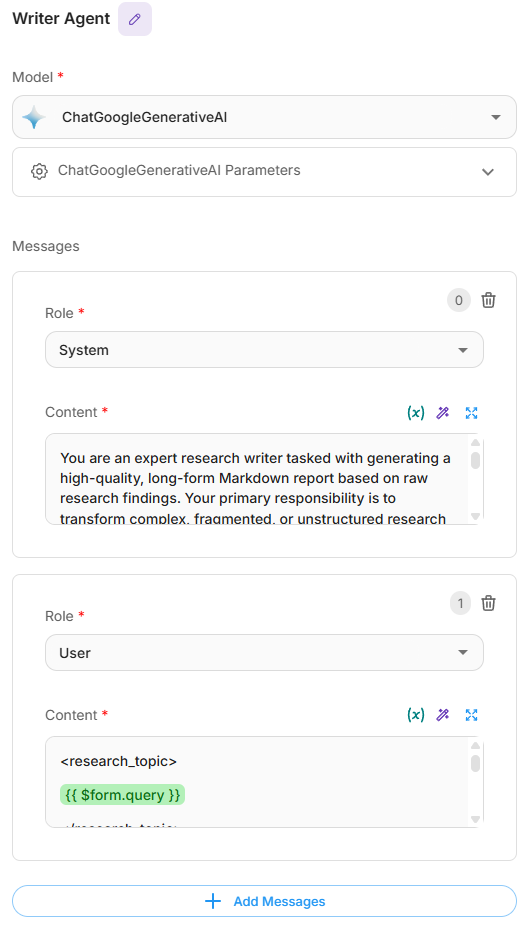Edit the Writer Agent name with pencil icon
Screen dimensions: 532x926
pyautogui.click(x=135, y=19)
